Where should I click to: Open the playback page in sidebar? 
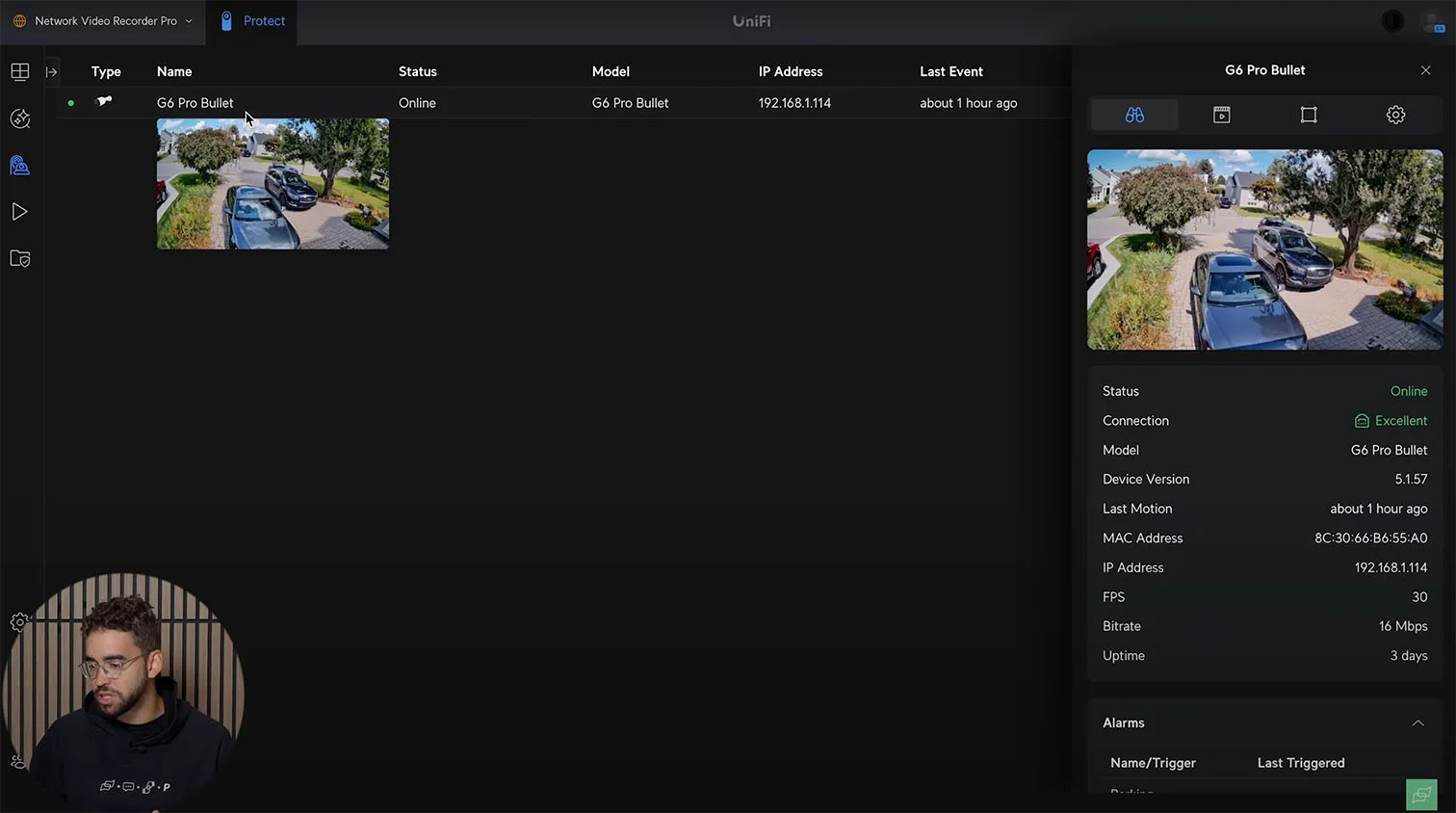[x=20, y=212]
